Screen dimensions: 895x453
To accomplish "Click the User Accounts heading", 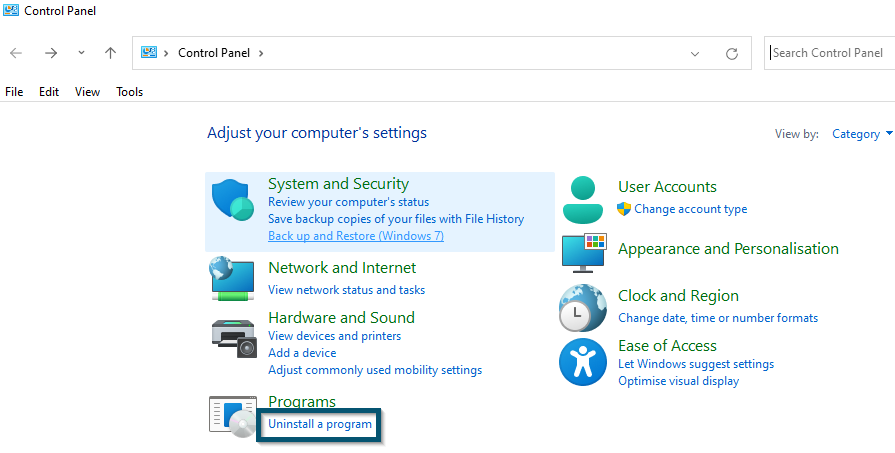I will click(x=667, y=187).
